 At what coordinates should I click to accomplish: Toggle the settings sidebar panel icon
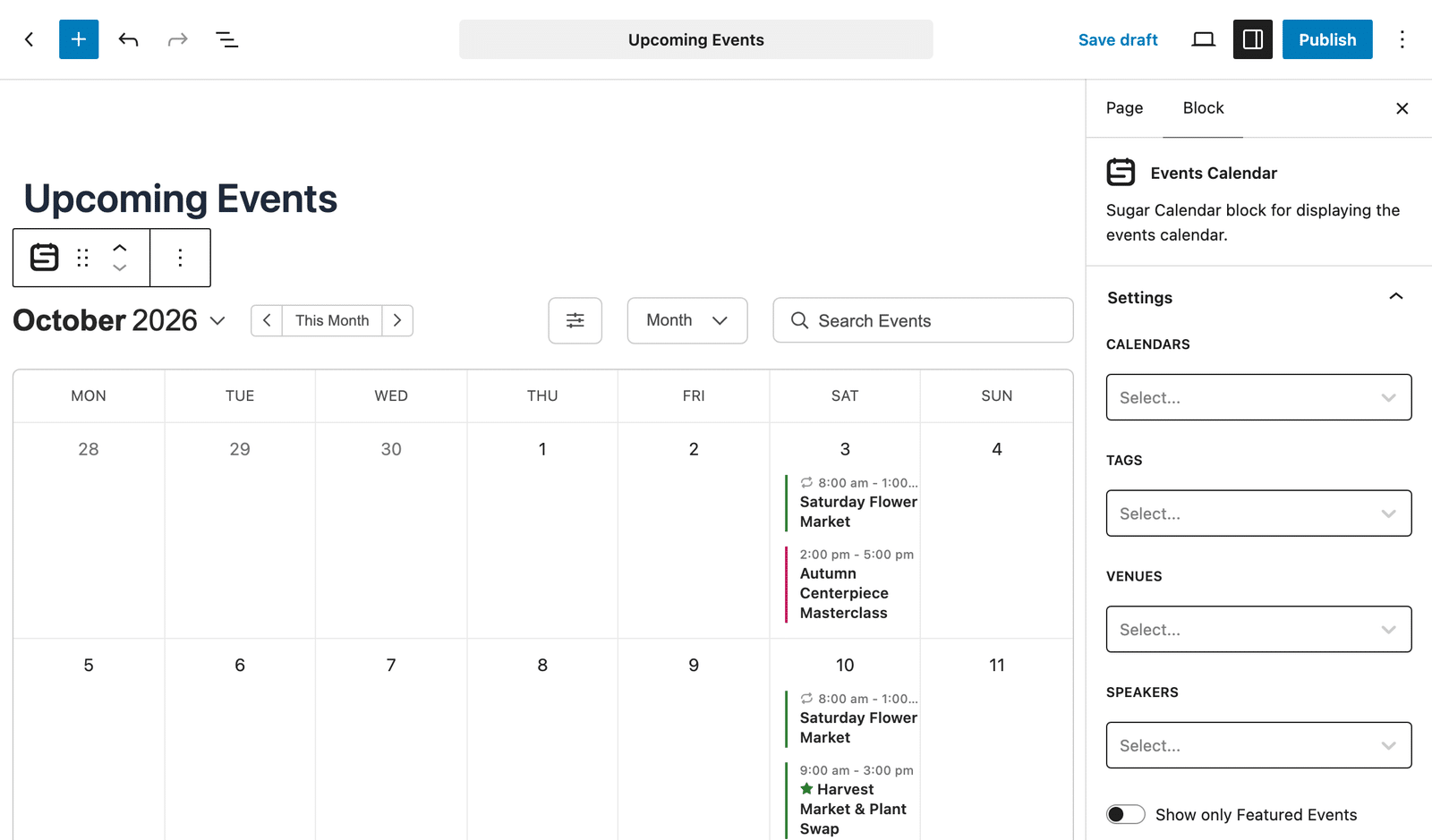click(x=1253, y=39)
